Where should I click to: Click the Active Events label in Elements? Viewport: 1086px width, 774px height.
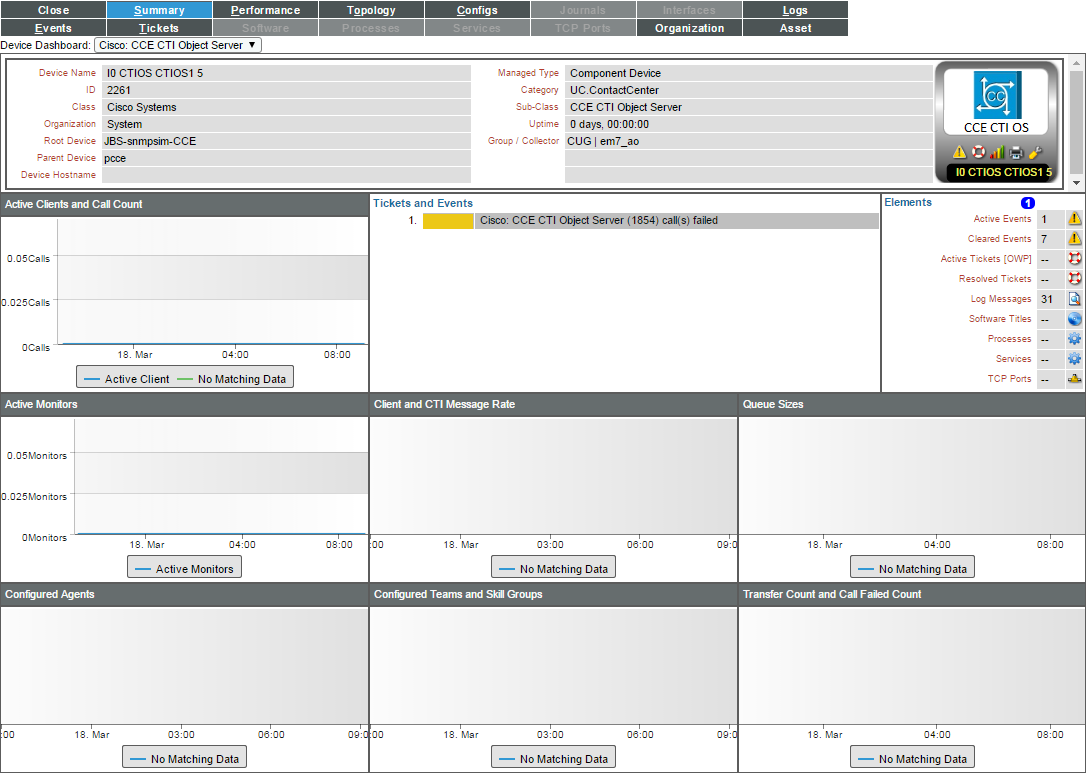tap(1002, 219)
